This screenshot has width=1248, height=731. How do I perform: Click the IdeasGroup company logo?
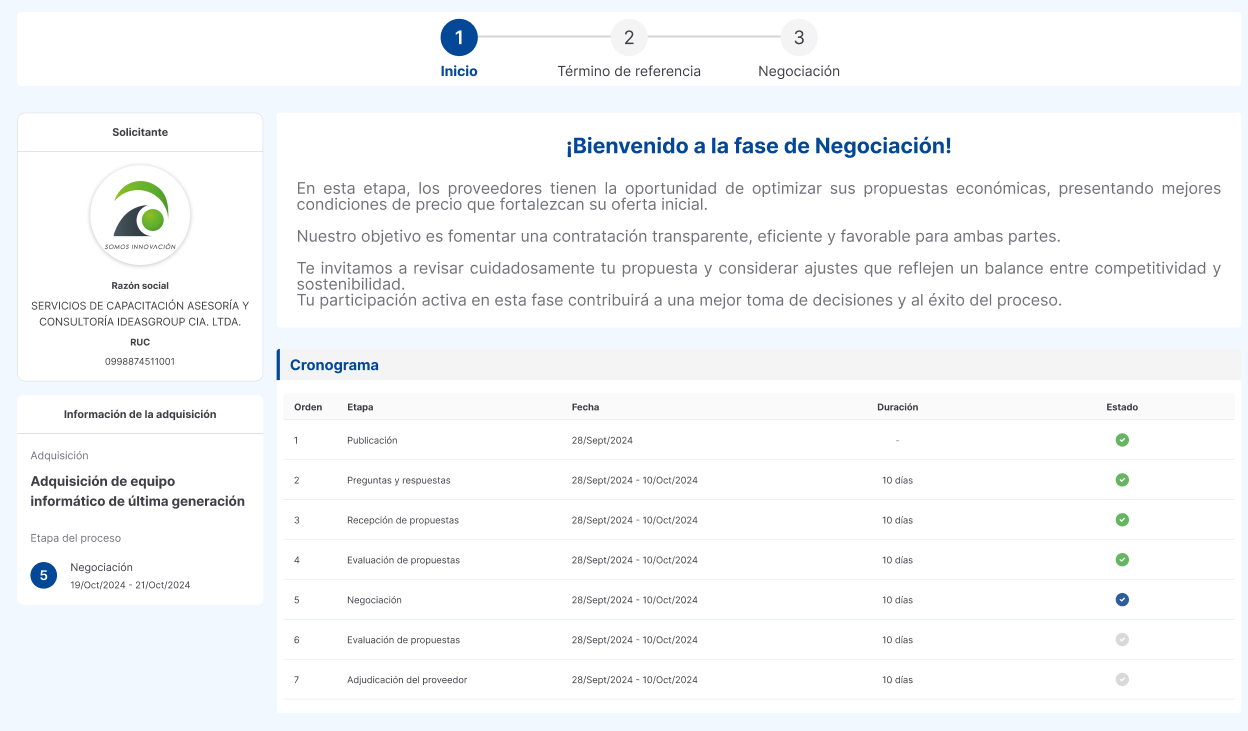coord(140,215)
